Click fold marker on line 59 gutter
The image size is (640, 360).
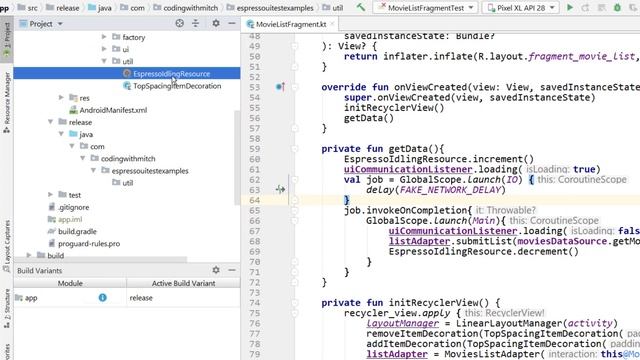click(x=295, y=148)
